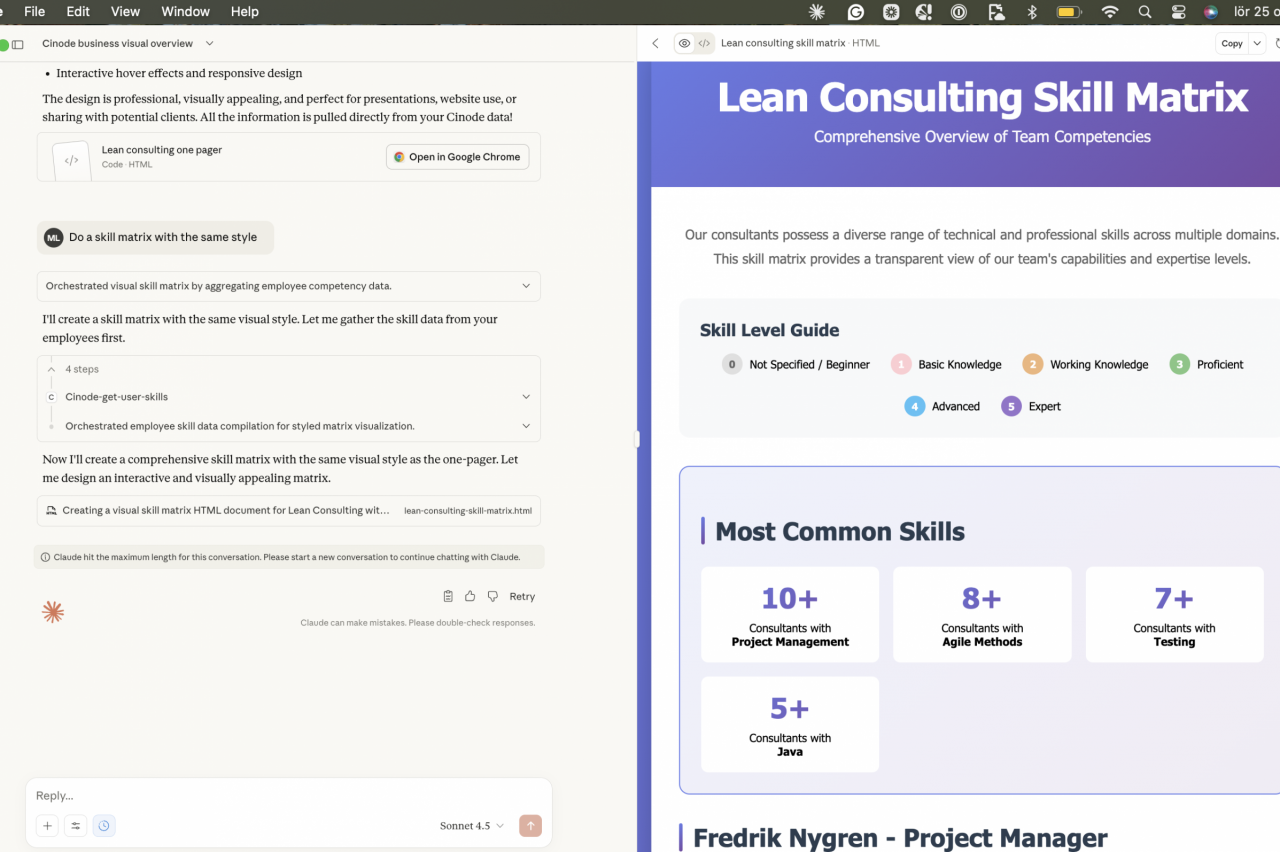Switch artifact to preview eye view
The height and width of the screenshot is (852, 1280).
tap(684, 43)
